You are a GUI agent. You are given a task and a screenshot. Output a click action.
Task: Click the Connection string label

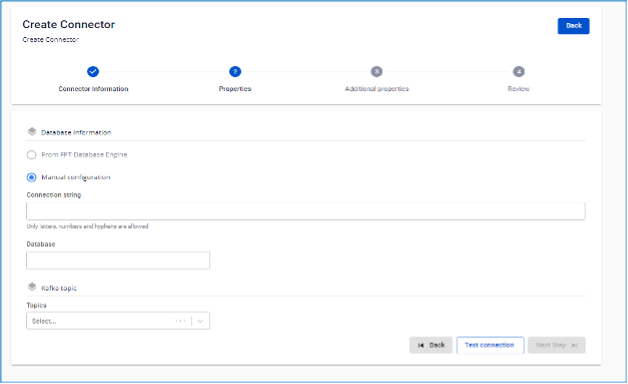tap(54, 195)
